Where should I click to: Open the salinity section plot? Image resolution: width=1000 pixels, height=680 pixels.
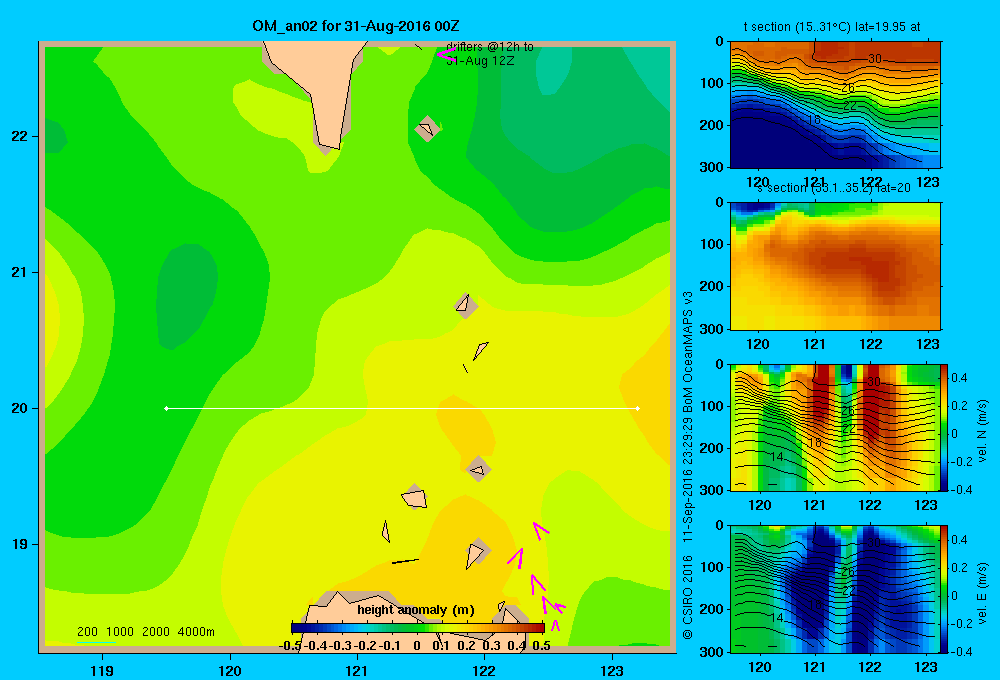pos(835,266)
